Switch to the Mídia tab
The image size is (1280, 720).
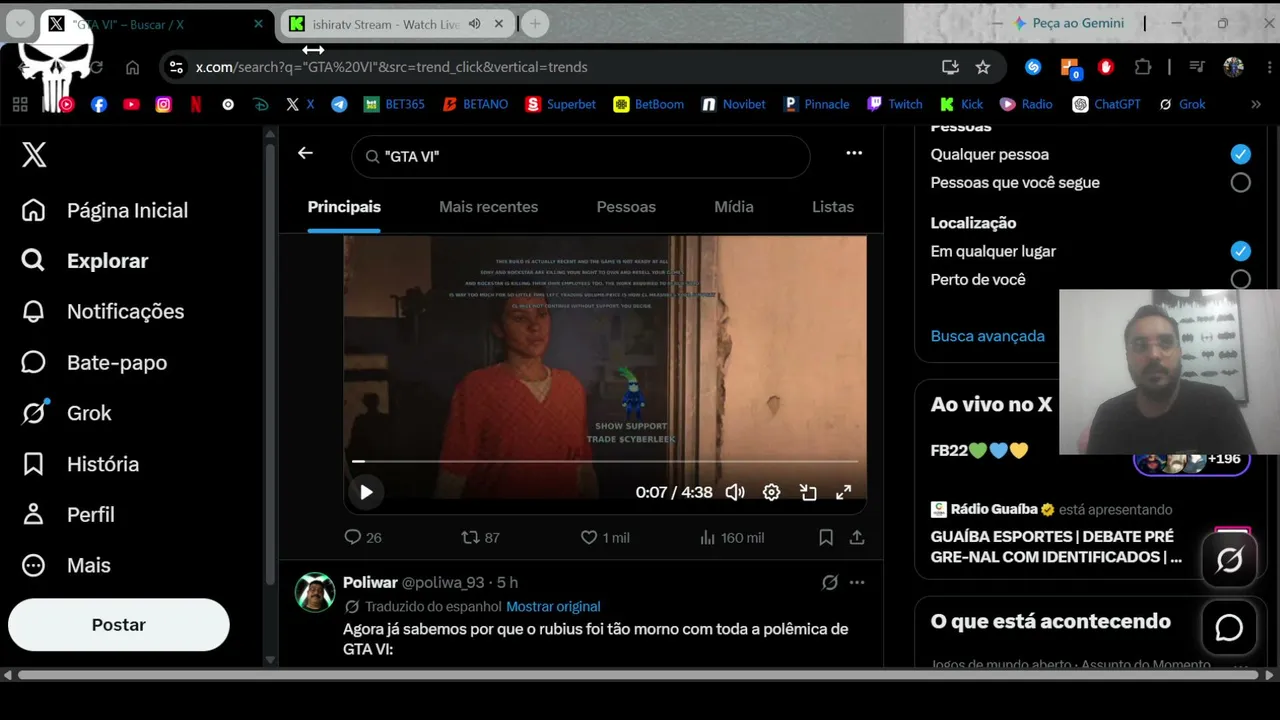pos(734,207)
